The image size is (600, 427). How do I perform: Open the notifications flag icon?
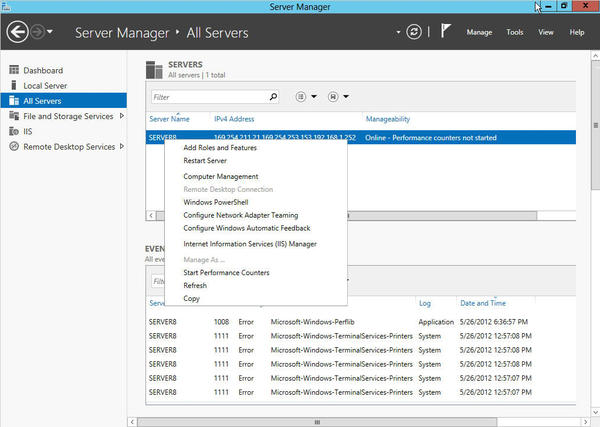tap(445, 32)
